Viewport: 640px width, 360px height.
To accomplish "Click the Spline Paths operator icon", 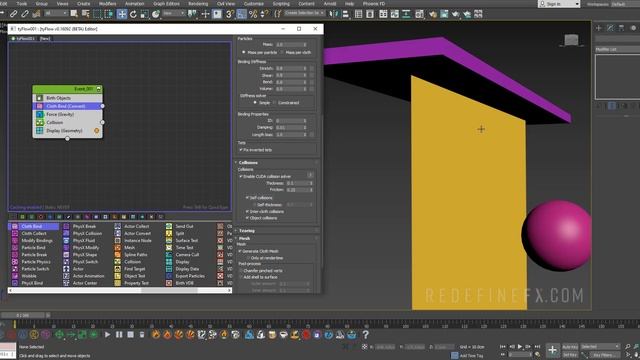I will 118,255.
